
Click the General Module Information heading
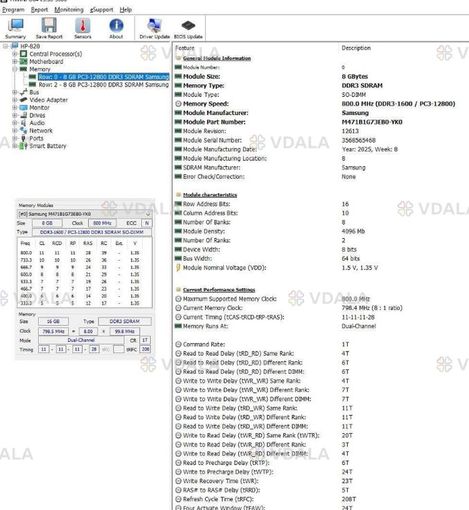[x=217, y=58]
